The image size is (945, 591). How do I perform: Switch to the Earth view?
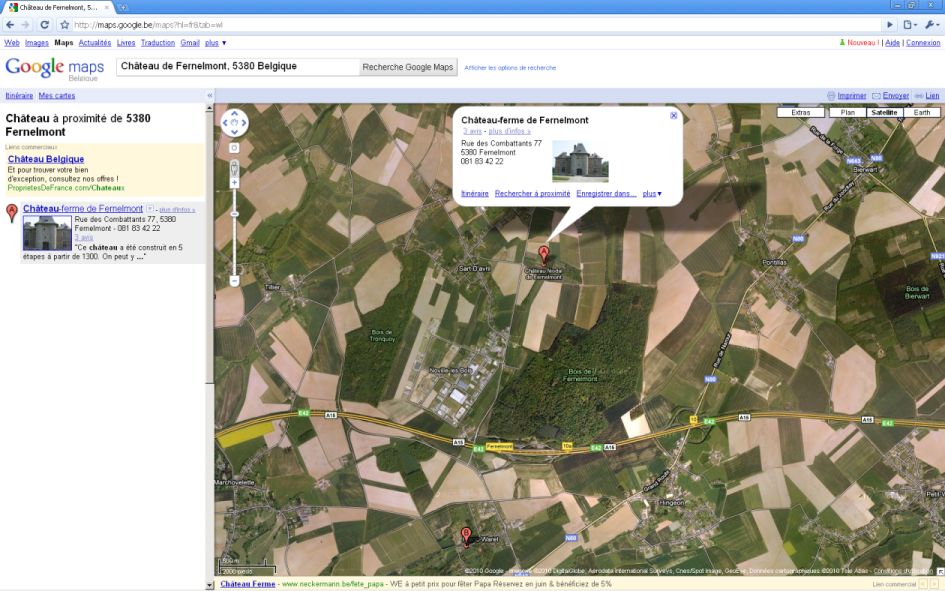(x=921, y=113)
